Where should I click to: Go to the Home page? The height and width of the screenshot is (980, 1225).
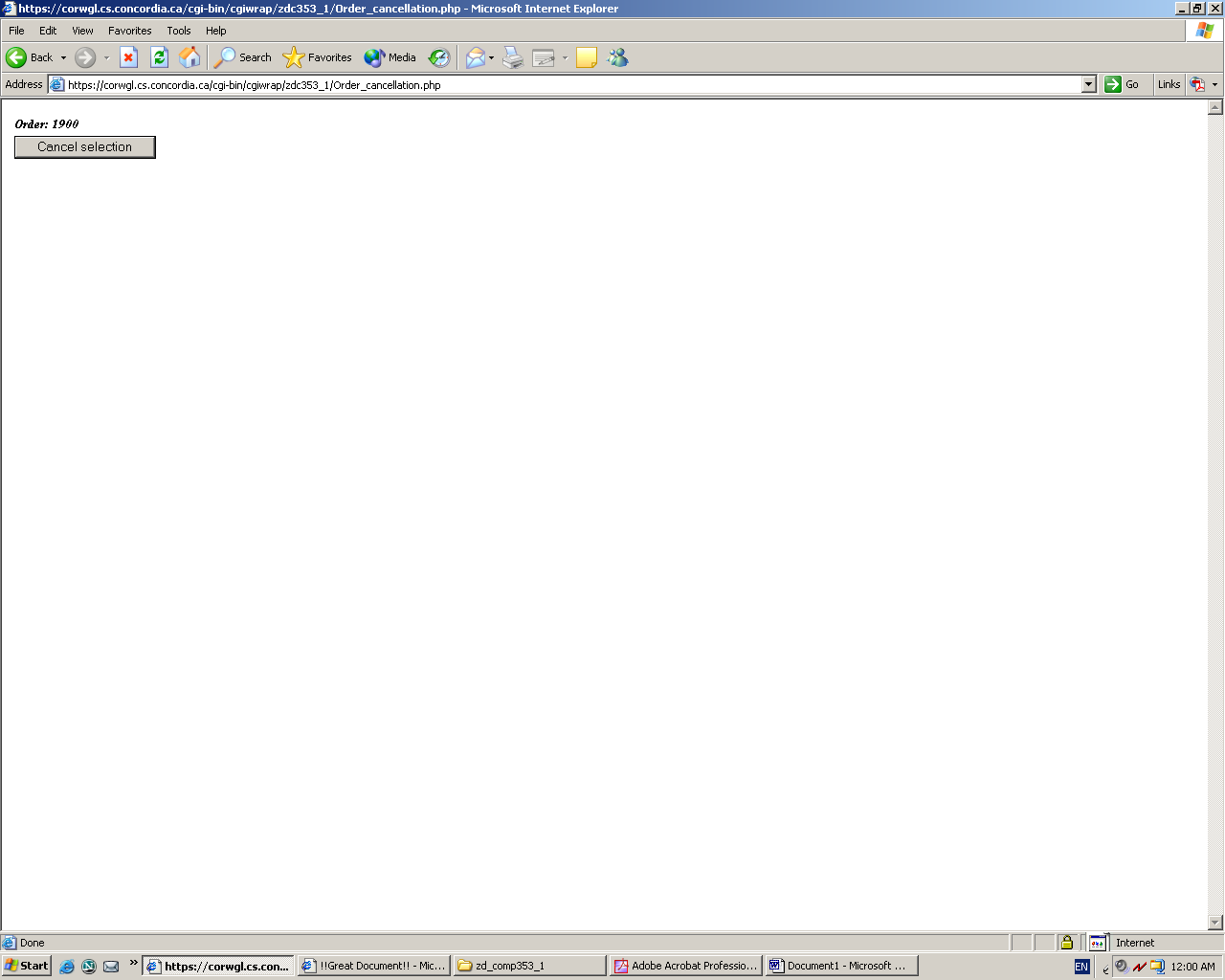click(x=189, y=57)
